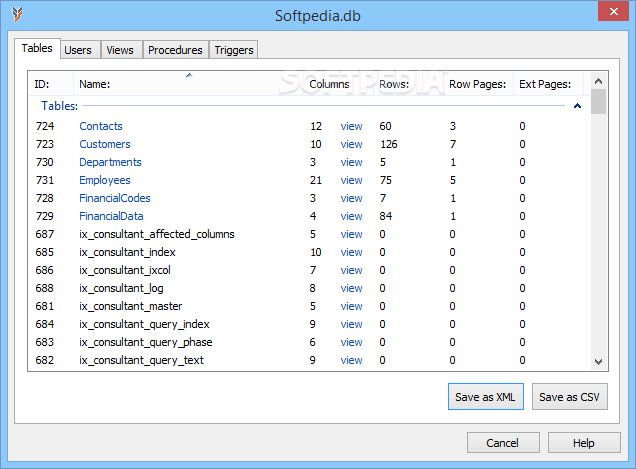Click view link for ix_consultant_log
This screenshot has width=636, height=469.
coord(351,288)
